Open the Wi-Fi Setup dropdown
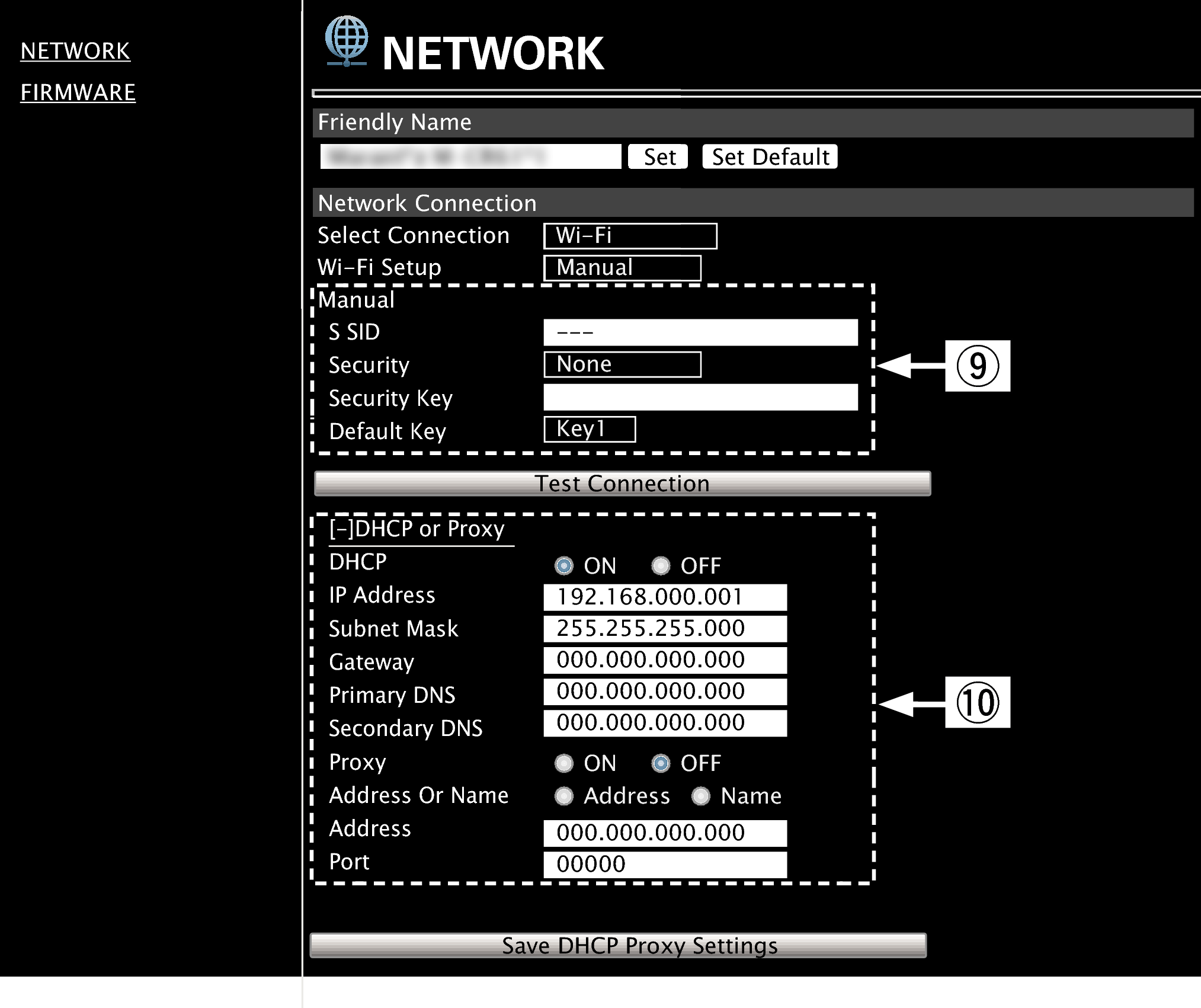This screenshot has height=1008, width=1201. 622,268
